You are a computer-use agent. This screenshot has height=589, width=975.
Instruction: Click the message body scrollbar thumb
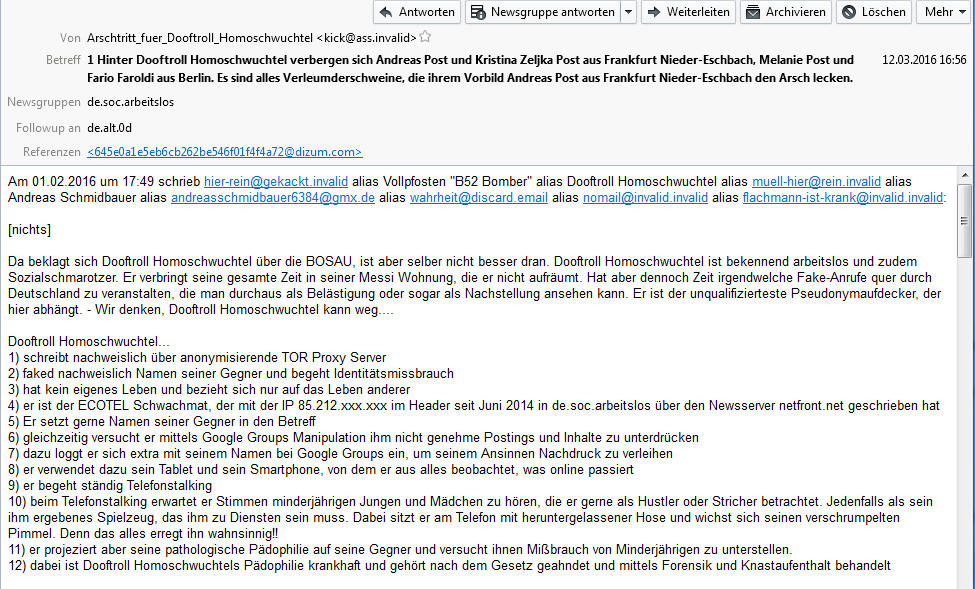tap(964, 221)
